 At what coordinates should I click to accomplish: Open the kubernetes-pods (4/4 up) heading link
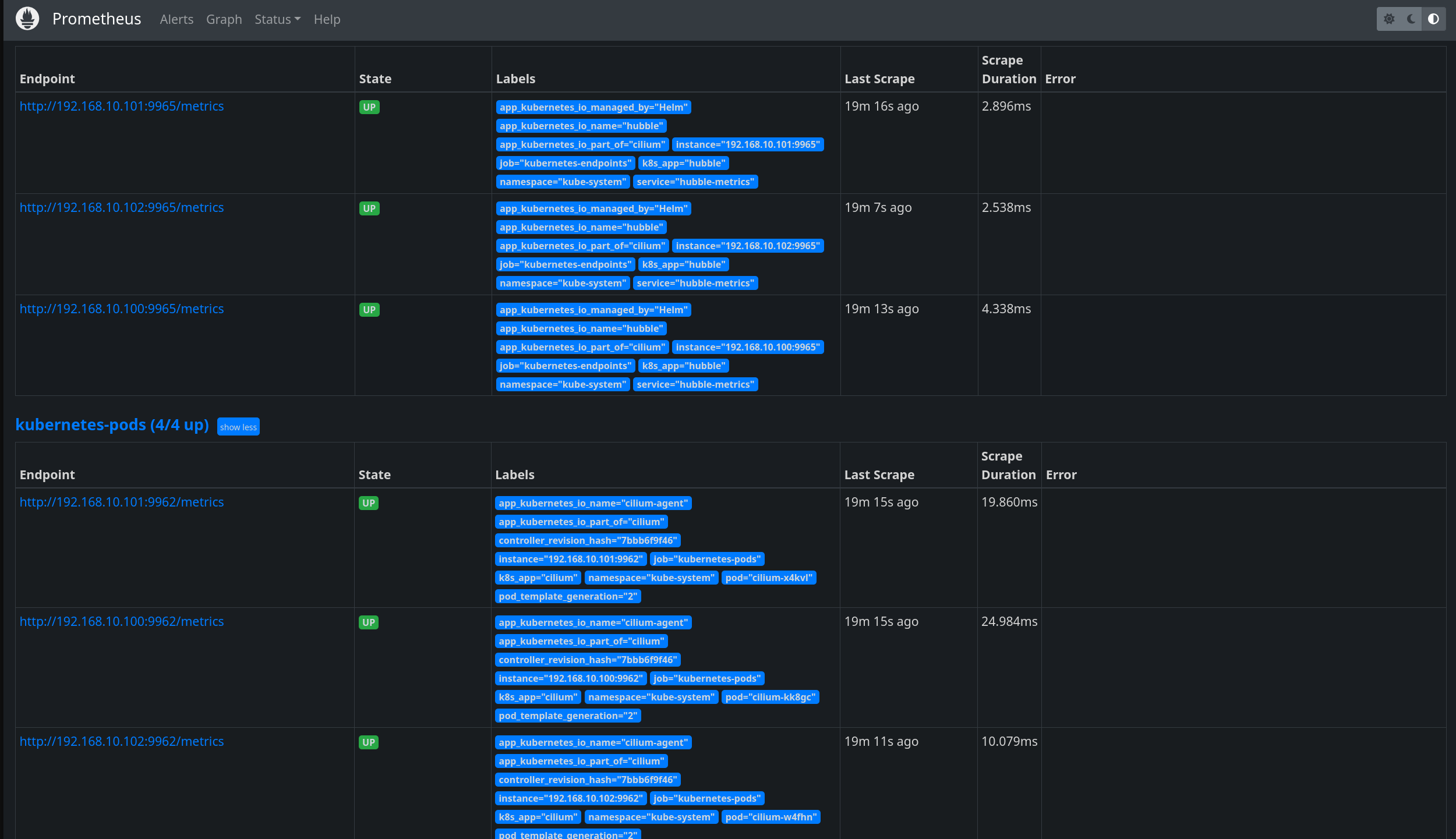click(112, 425)
